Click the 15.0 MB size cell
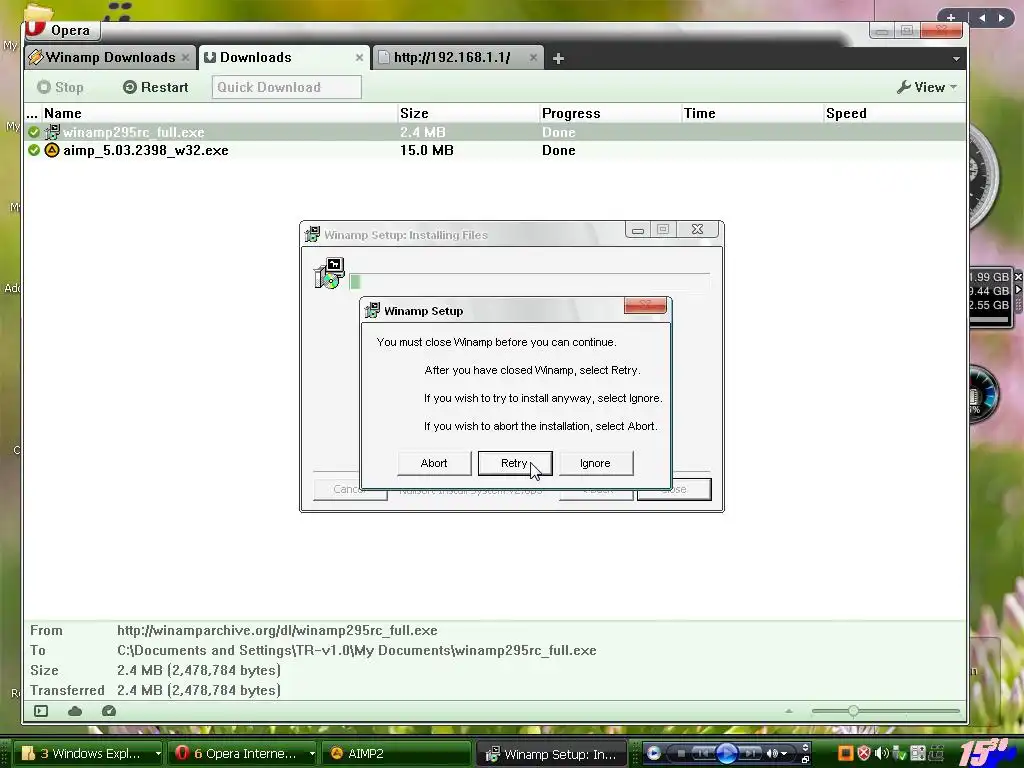1024x768 pixels. 426,150
